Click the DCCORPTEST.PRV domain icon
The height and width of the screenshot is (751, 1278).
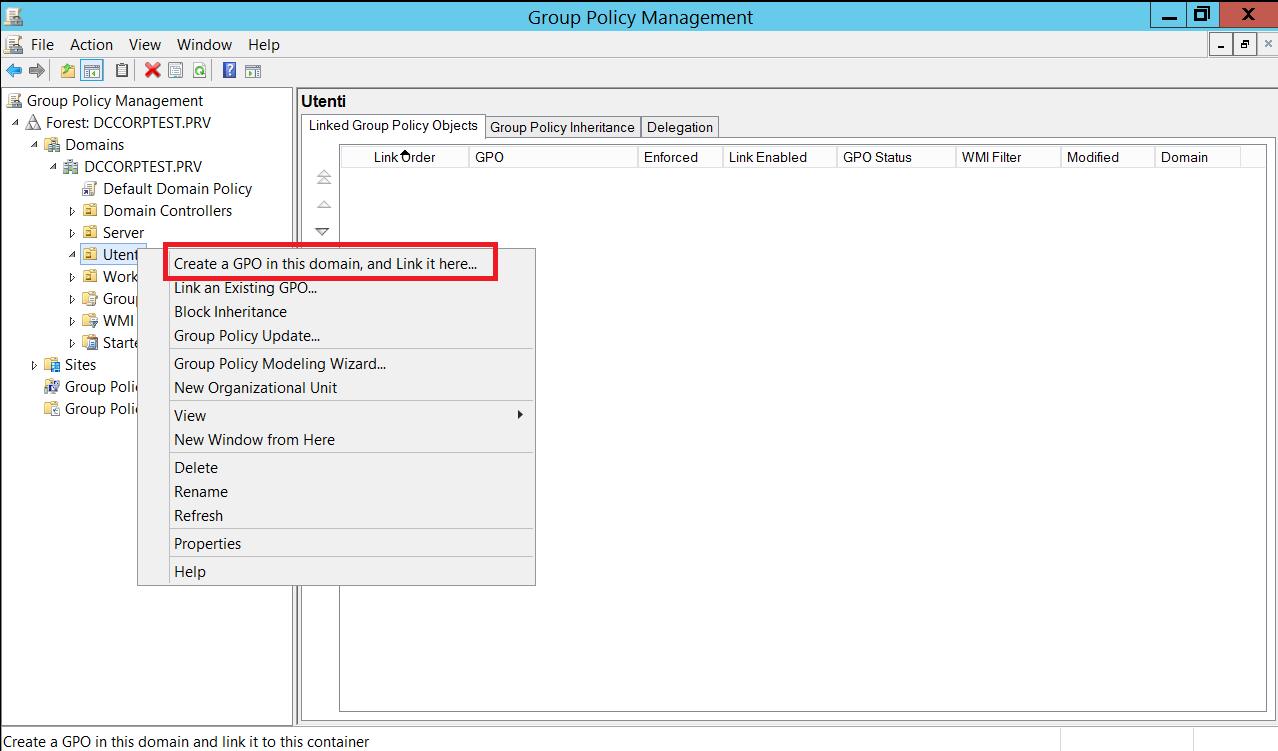coord(72,167)
